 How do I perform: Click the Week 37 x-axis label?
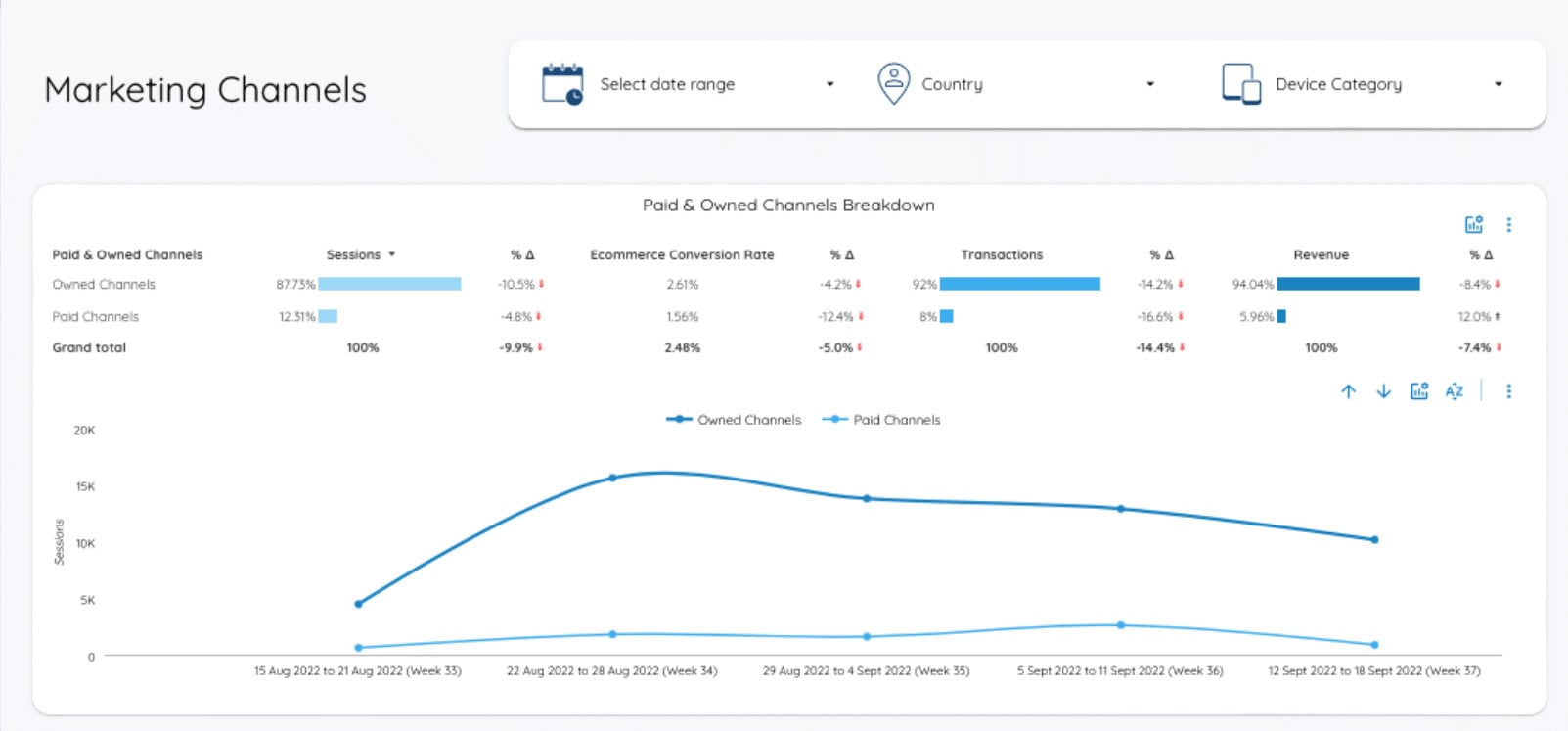point(1374,671)
